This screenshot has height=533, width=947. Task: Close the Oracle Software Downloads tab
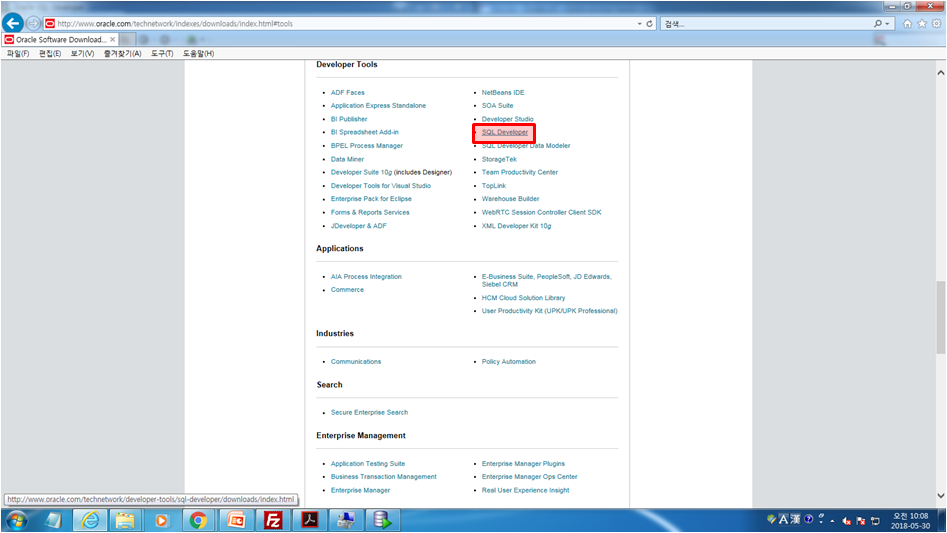click(112, 39)
